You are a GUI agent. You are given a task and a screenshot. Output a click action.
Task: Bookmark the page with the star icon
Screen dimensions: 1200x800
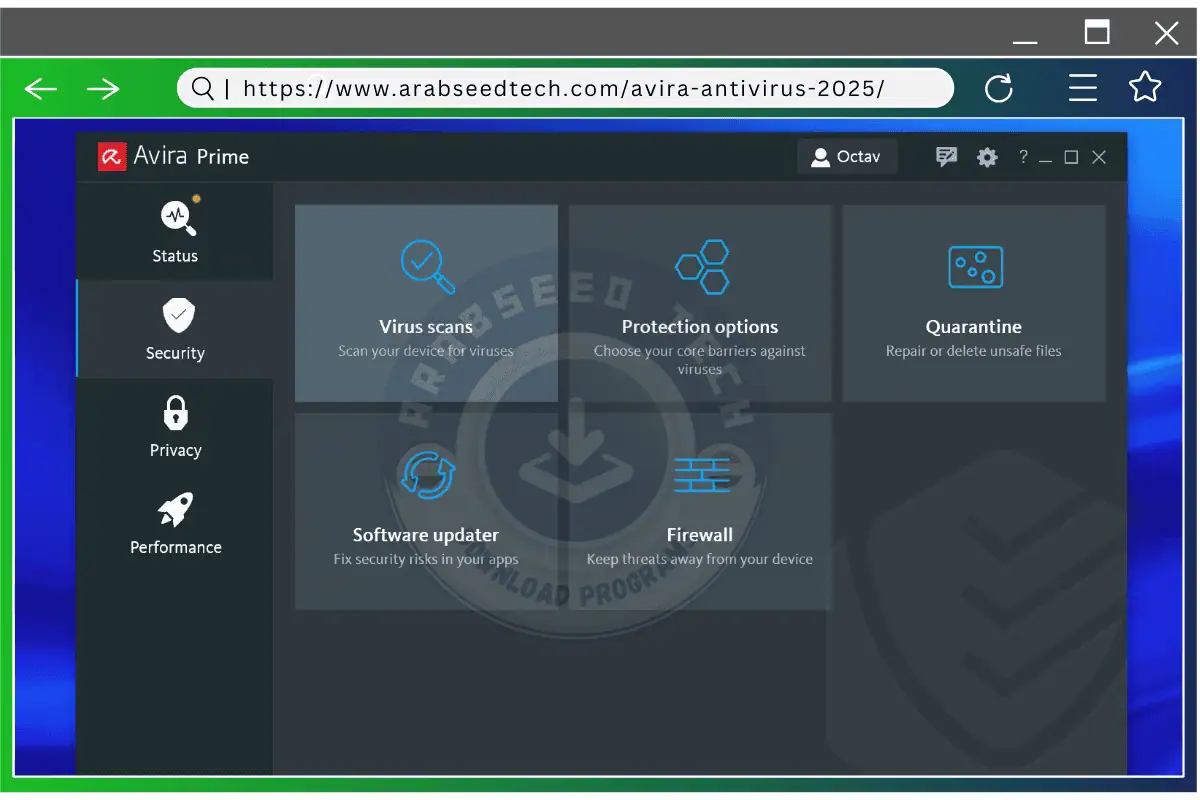click(x=1145, y=88)
